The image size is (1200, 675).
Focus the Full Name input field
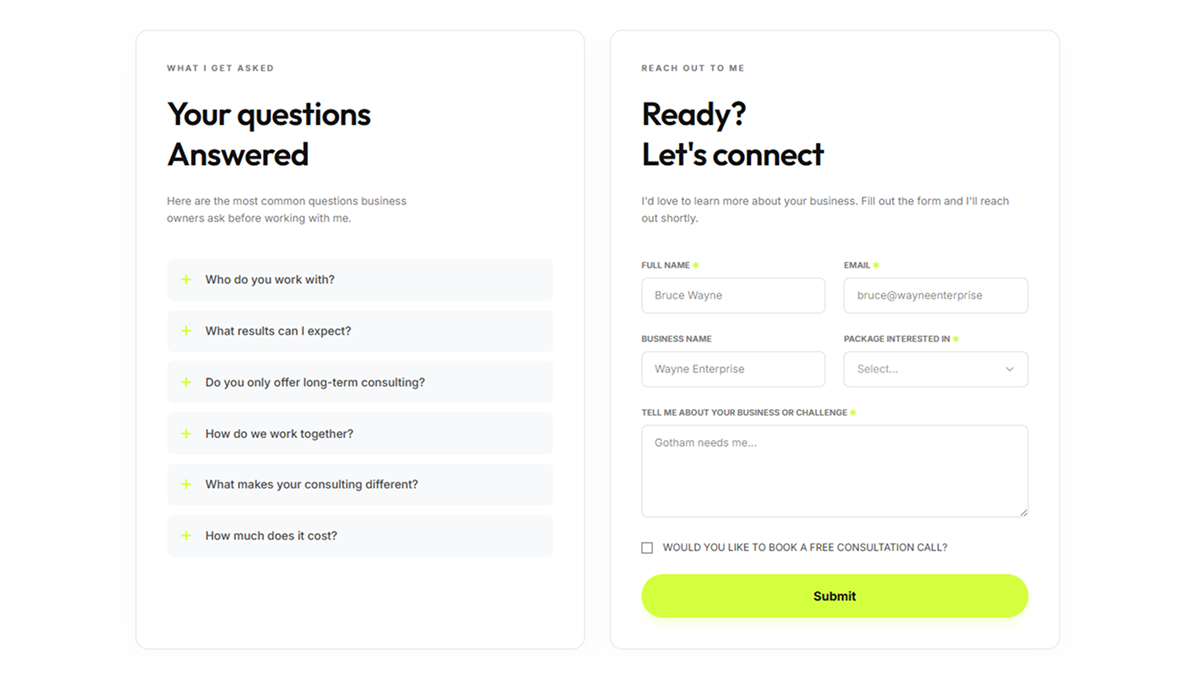coord(733,296)
